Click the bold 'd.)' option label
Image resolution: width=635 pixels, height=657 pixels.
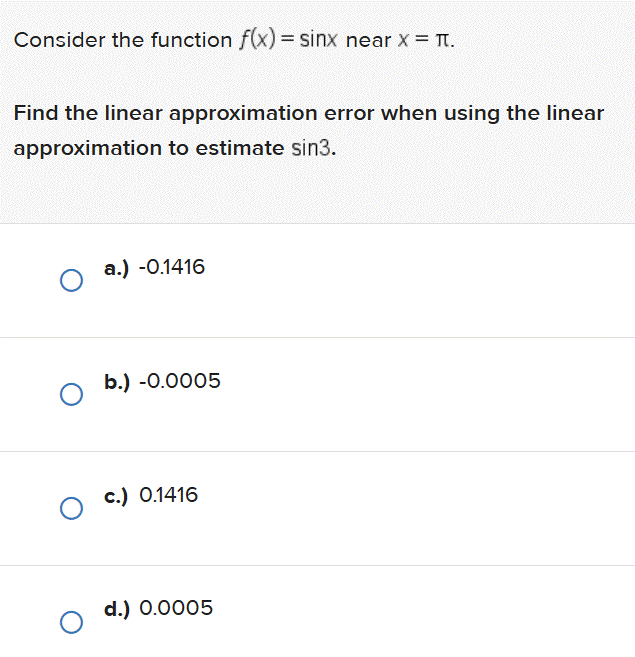(x=117, y=609)
